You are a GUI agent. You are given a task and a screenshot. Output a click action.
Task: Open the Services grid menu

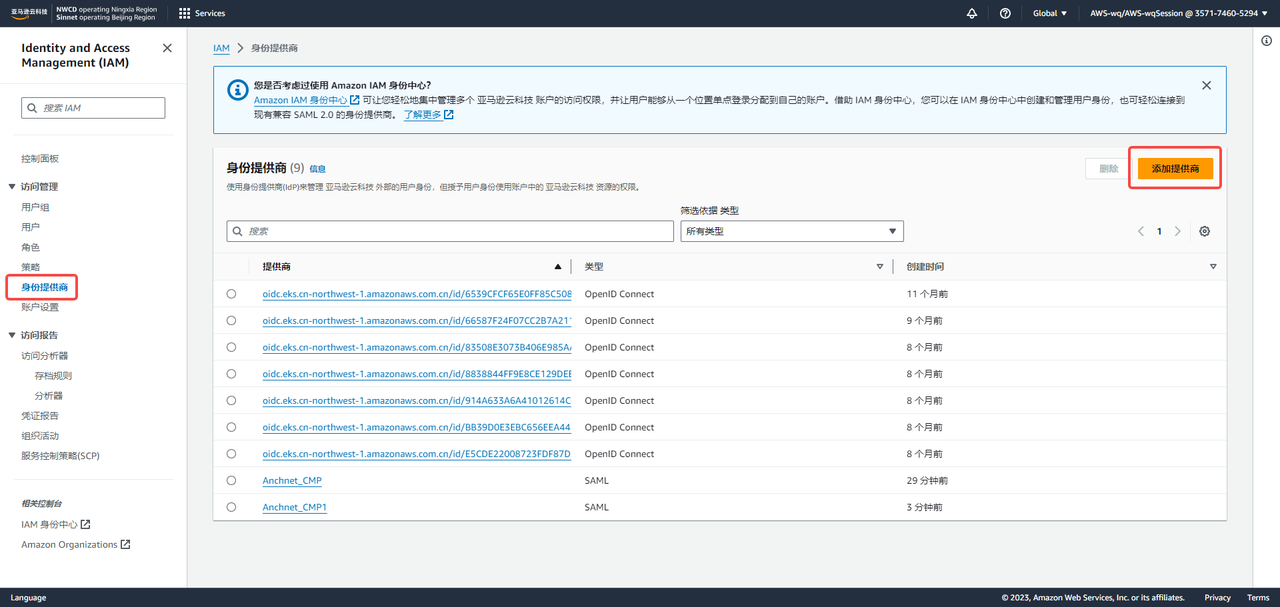pos(202,13)
